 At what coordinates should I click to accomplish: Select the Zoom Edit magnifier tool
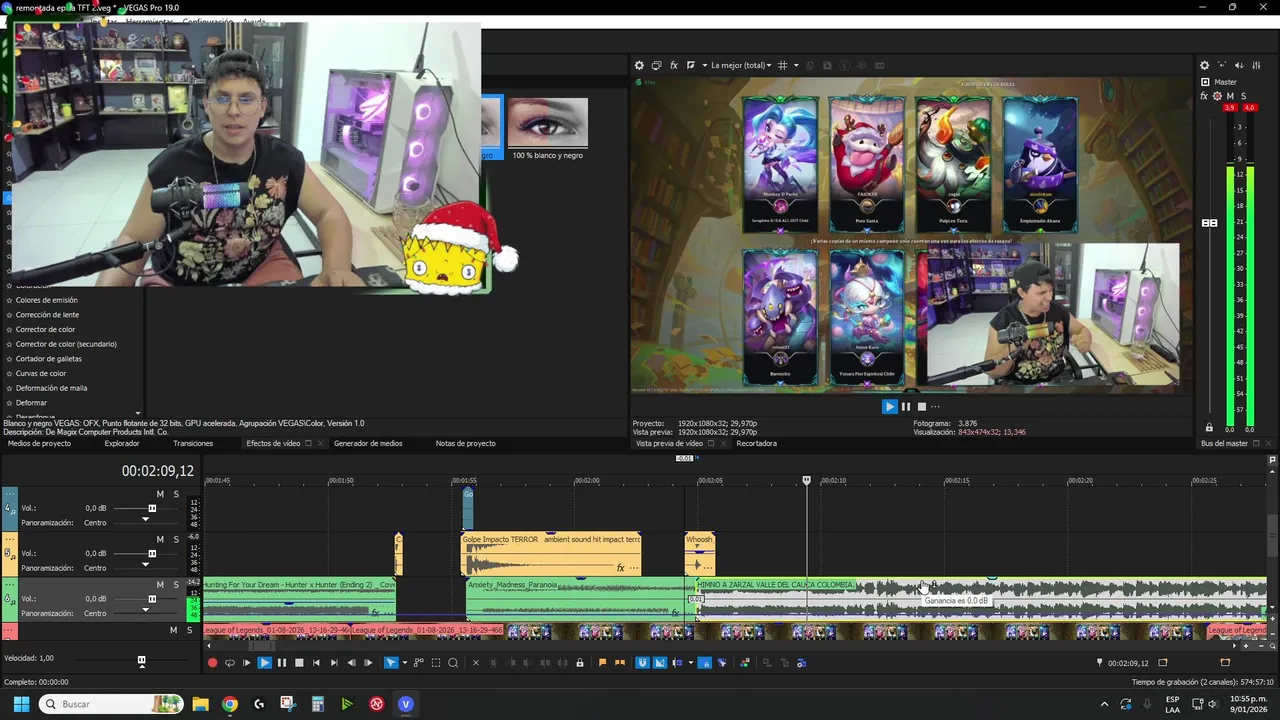tap(453, 663)
